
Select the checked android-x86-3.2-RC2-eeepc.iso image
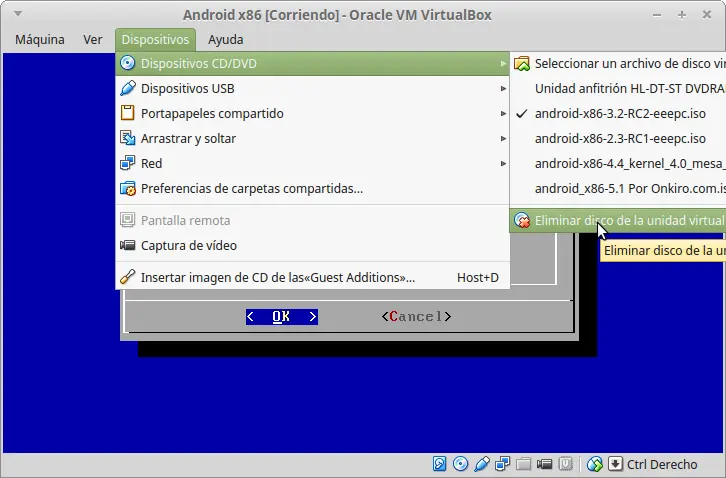click(x=618, y=113)
